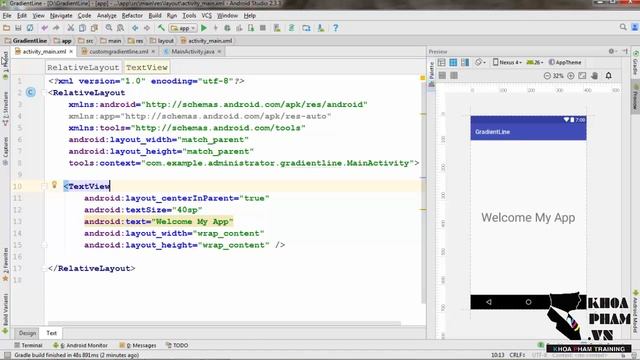The image size is (640, 360).
Task: Open the Project Structure icon
Action: pos(306,28)
